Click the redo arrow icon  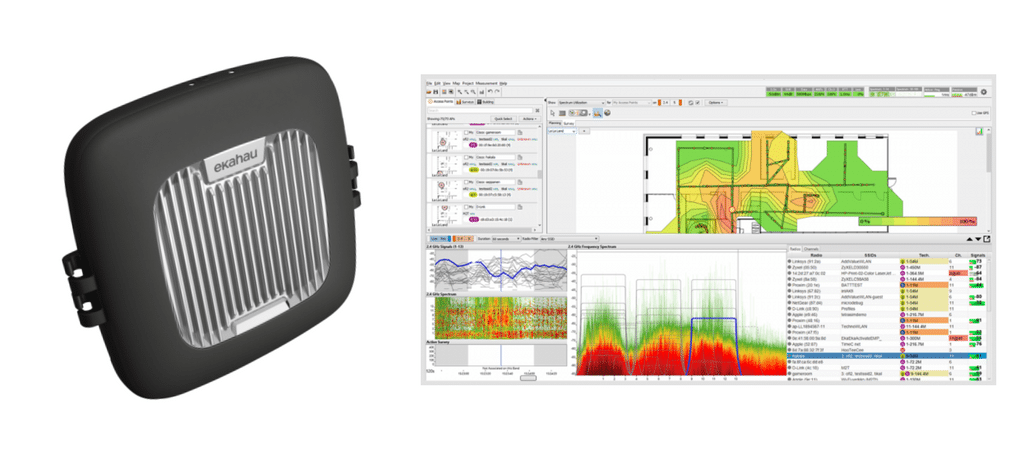(498, 91)
